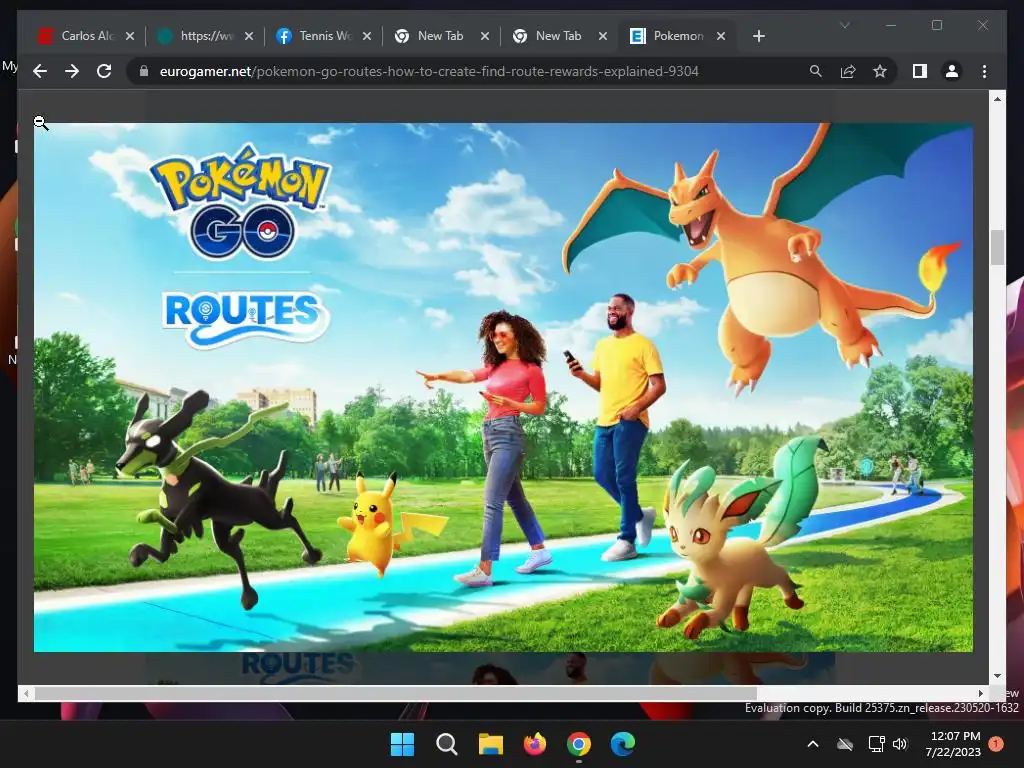Launch Microsoft Edge from the taskbar
Screen dimensions: 1024x768
[x=623, y=744]
